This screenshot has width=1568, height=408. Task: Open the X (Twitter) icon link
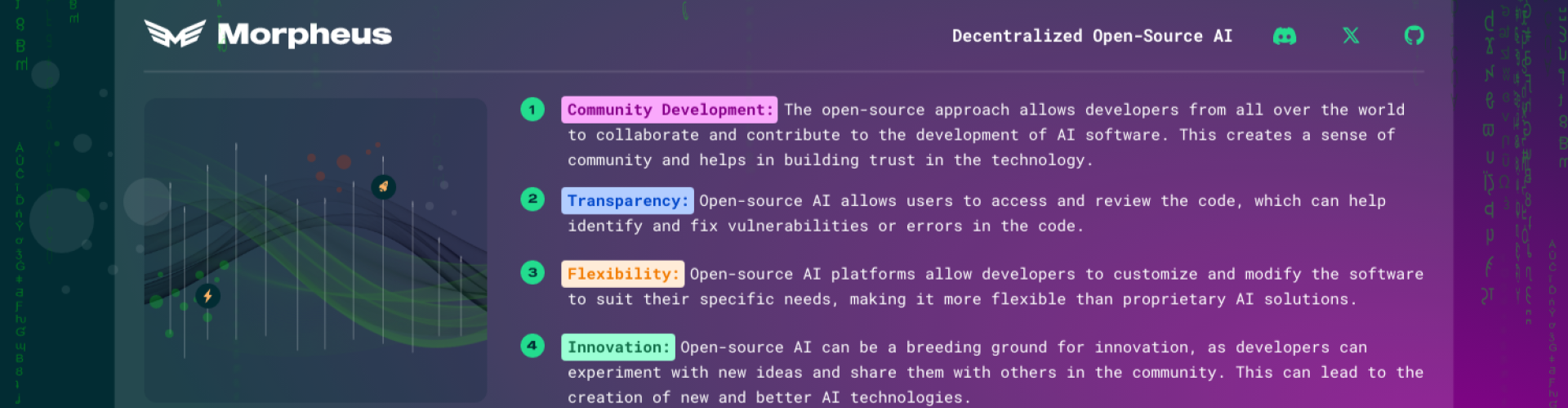(x=1351, y=35)
